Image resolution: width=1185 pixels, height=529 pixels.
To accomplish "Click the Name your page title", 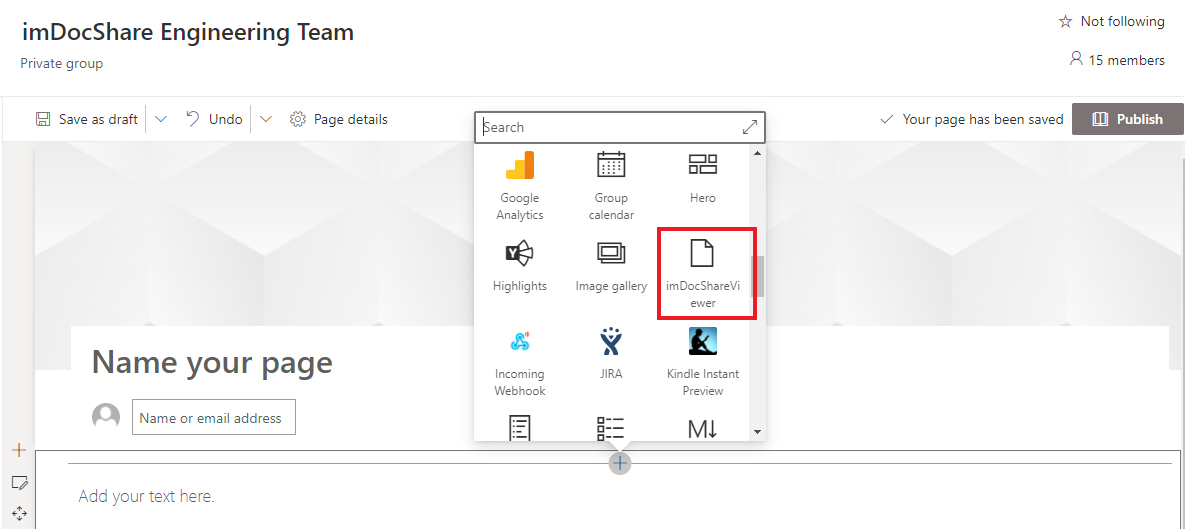I will (212, 363).
